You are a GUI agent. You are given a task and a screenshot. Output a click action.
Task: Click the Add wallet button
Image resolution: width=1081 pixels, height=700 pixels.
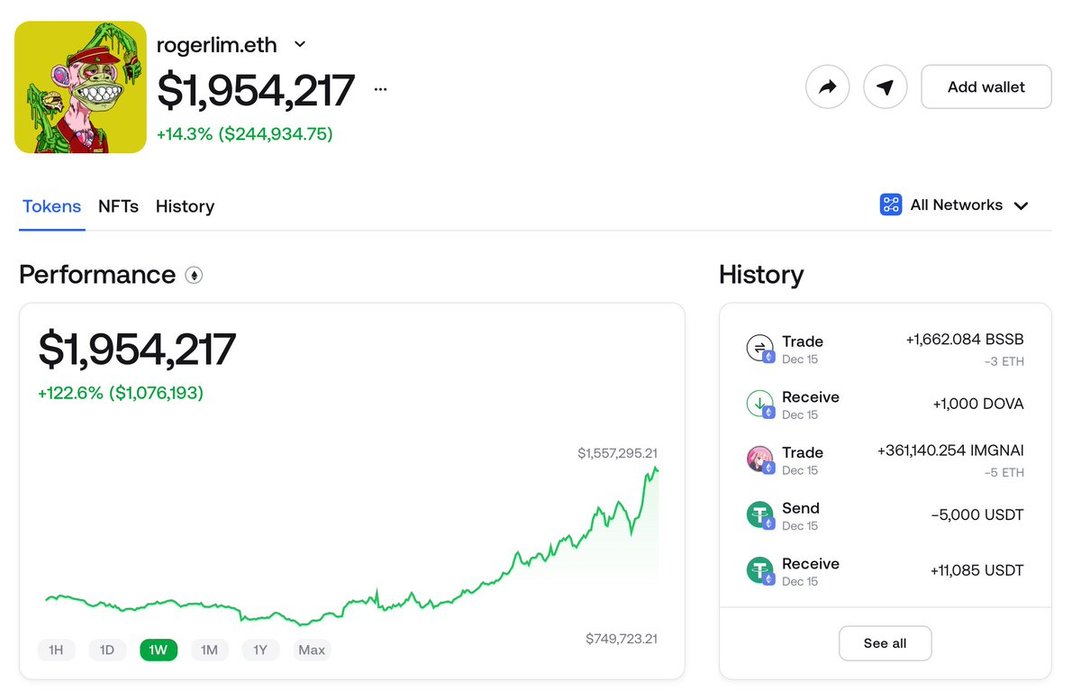[986, 87]
